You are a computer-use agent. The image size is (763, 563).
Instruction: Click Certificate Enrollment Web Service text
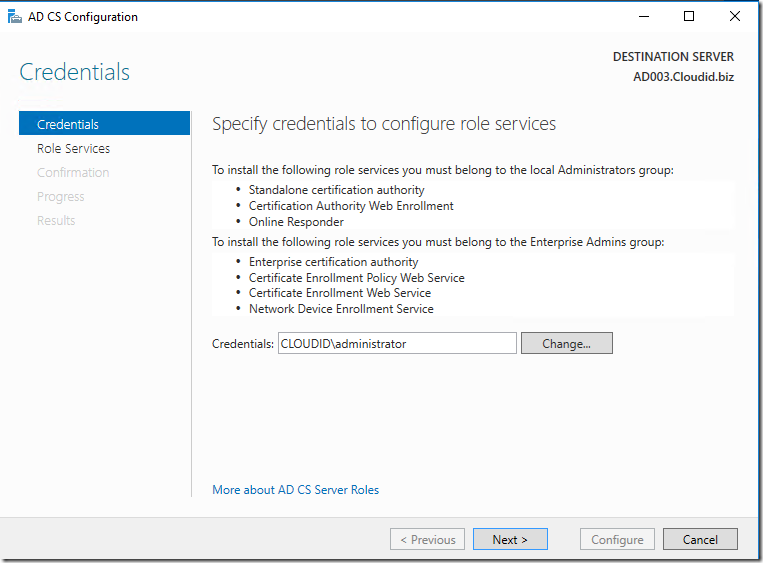click(340, 293)
